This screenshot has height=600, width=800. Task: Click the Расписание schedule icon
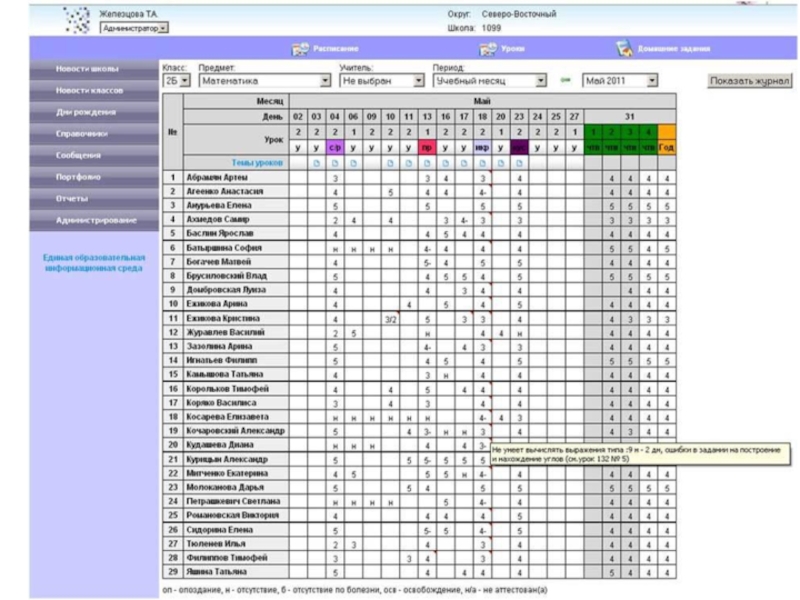(299, 48)
